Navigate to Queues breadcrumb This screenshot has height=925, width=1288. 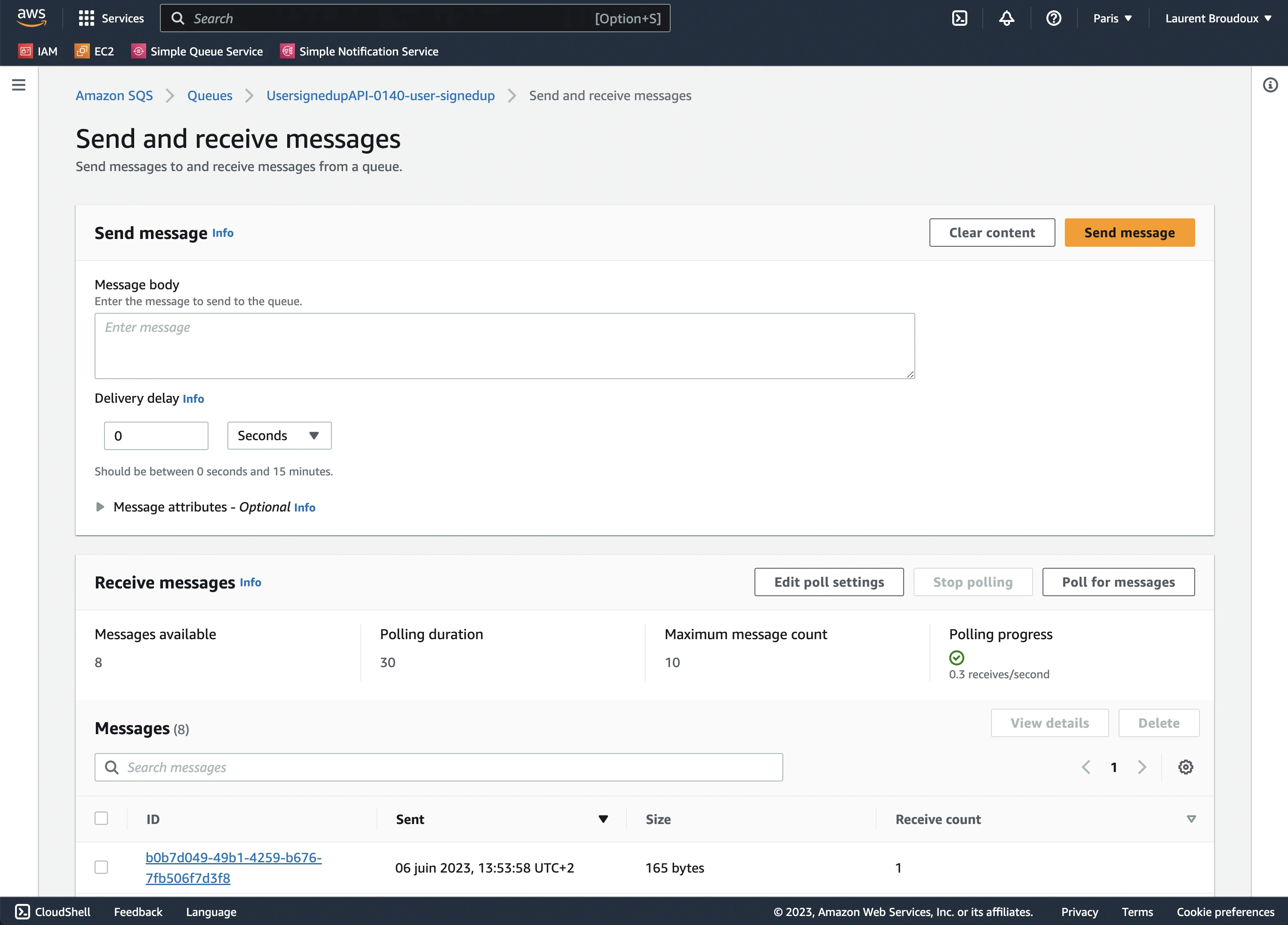pos(209,95)
